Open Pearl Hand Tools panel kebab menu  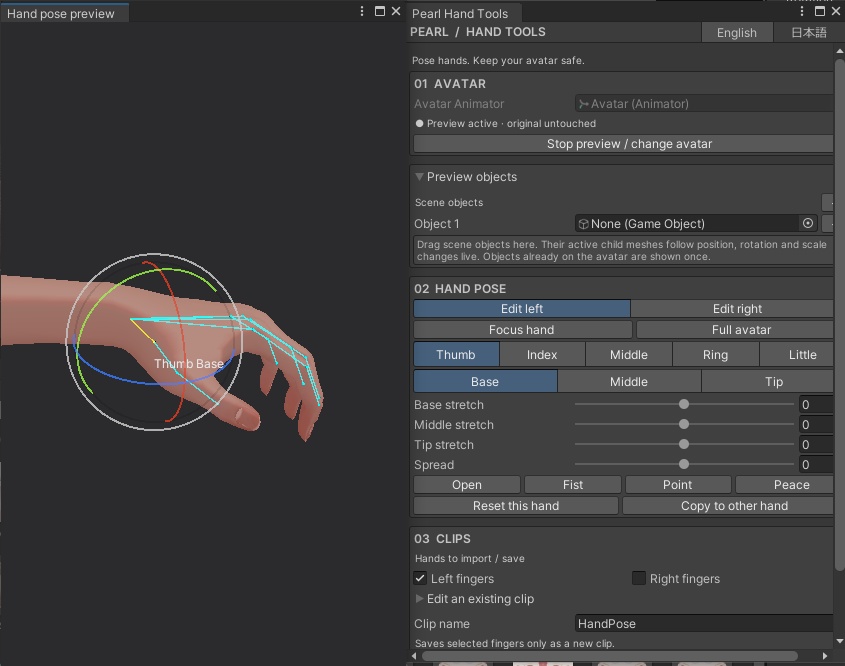click(x=802, y=11)
